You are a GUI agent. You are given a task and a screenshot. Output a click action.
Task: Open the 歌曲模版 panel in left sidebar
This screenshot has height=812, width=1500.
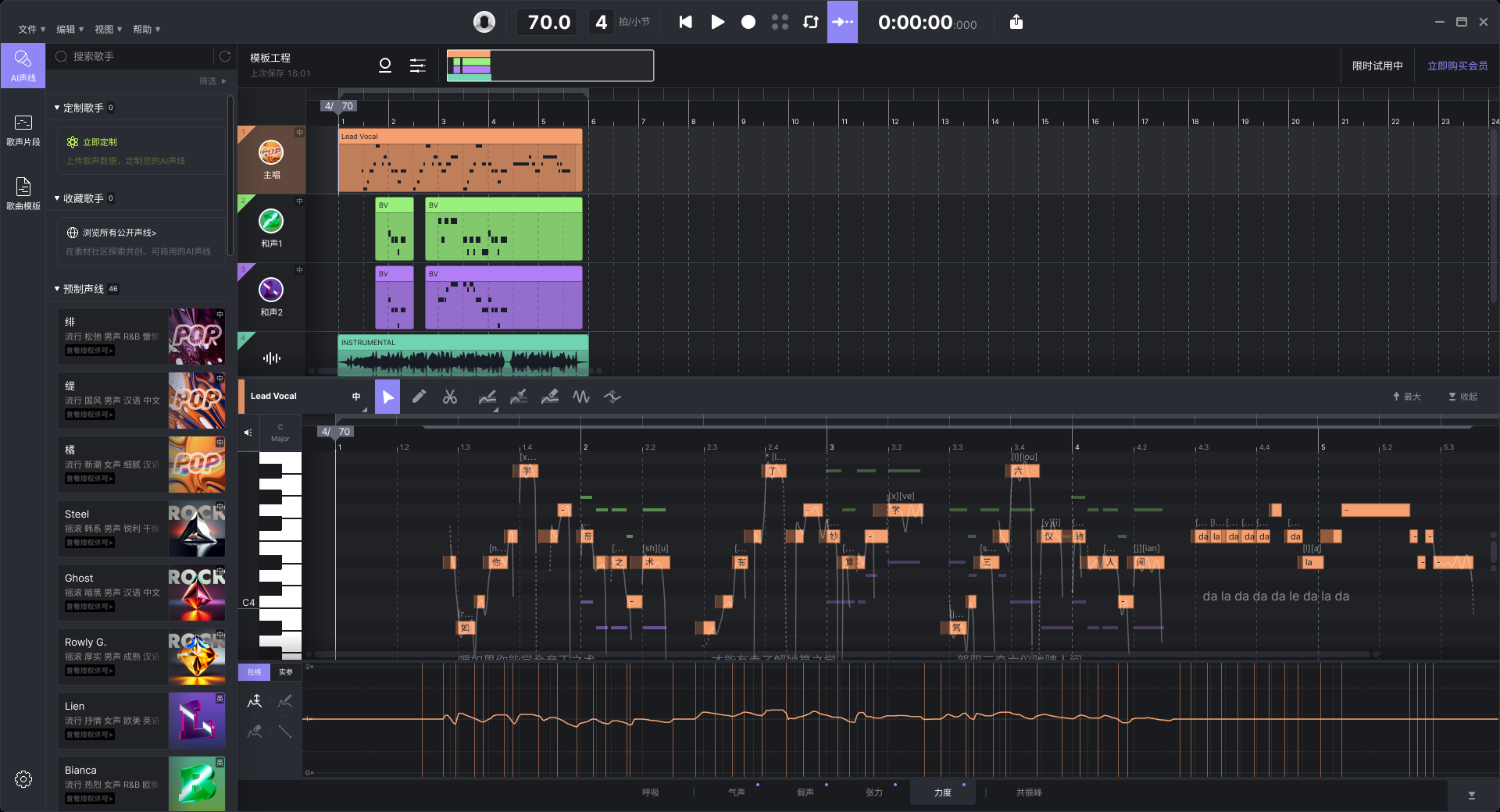click(23, 192)
